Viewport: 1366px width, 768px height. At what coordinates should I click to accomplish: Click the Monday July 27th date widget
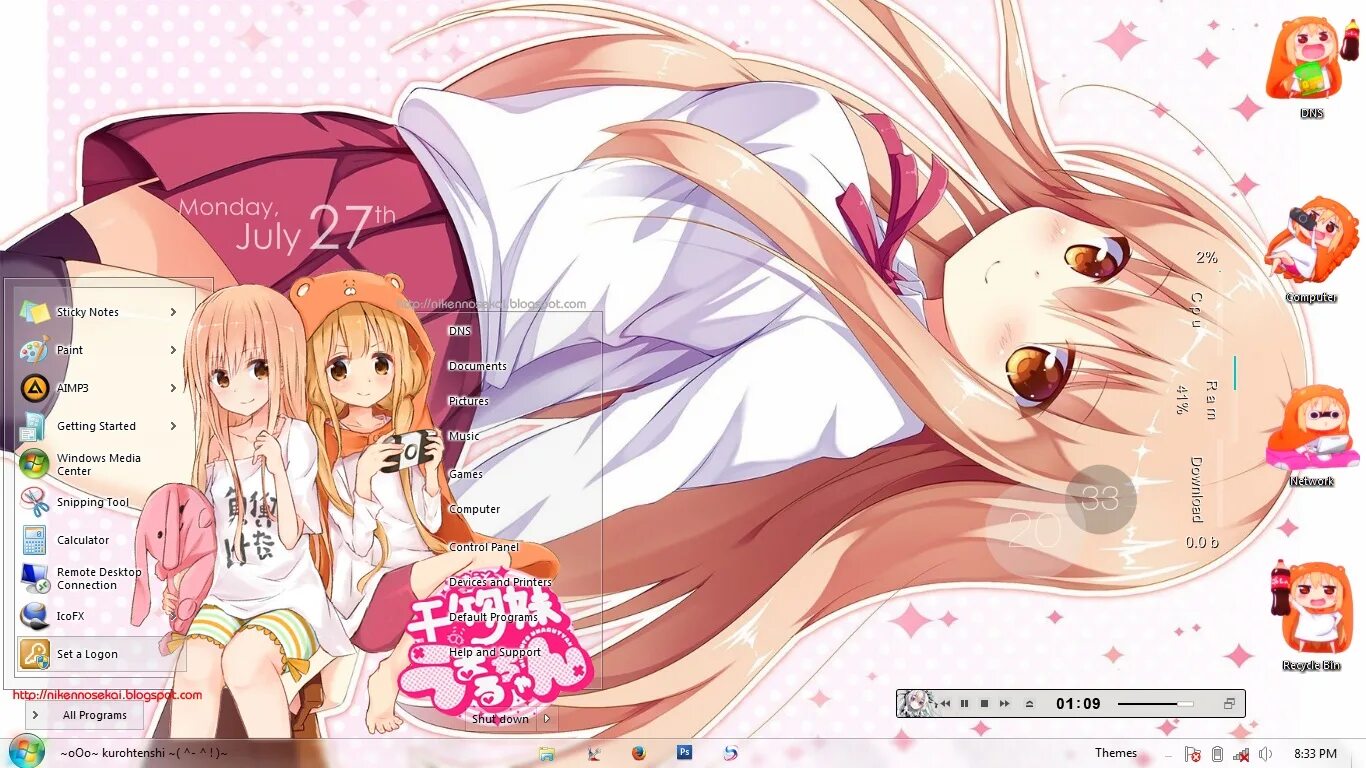tap(287, 225)
